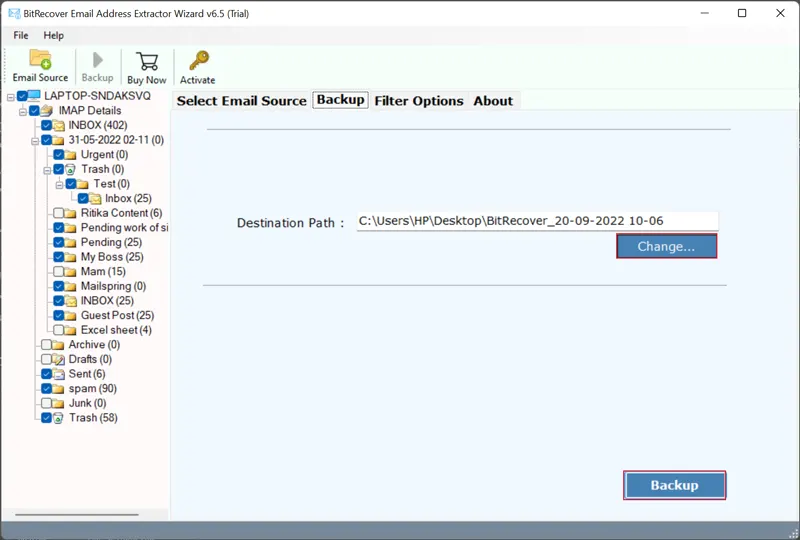
Task: Open the Help menu
Action: coord(54,35)
